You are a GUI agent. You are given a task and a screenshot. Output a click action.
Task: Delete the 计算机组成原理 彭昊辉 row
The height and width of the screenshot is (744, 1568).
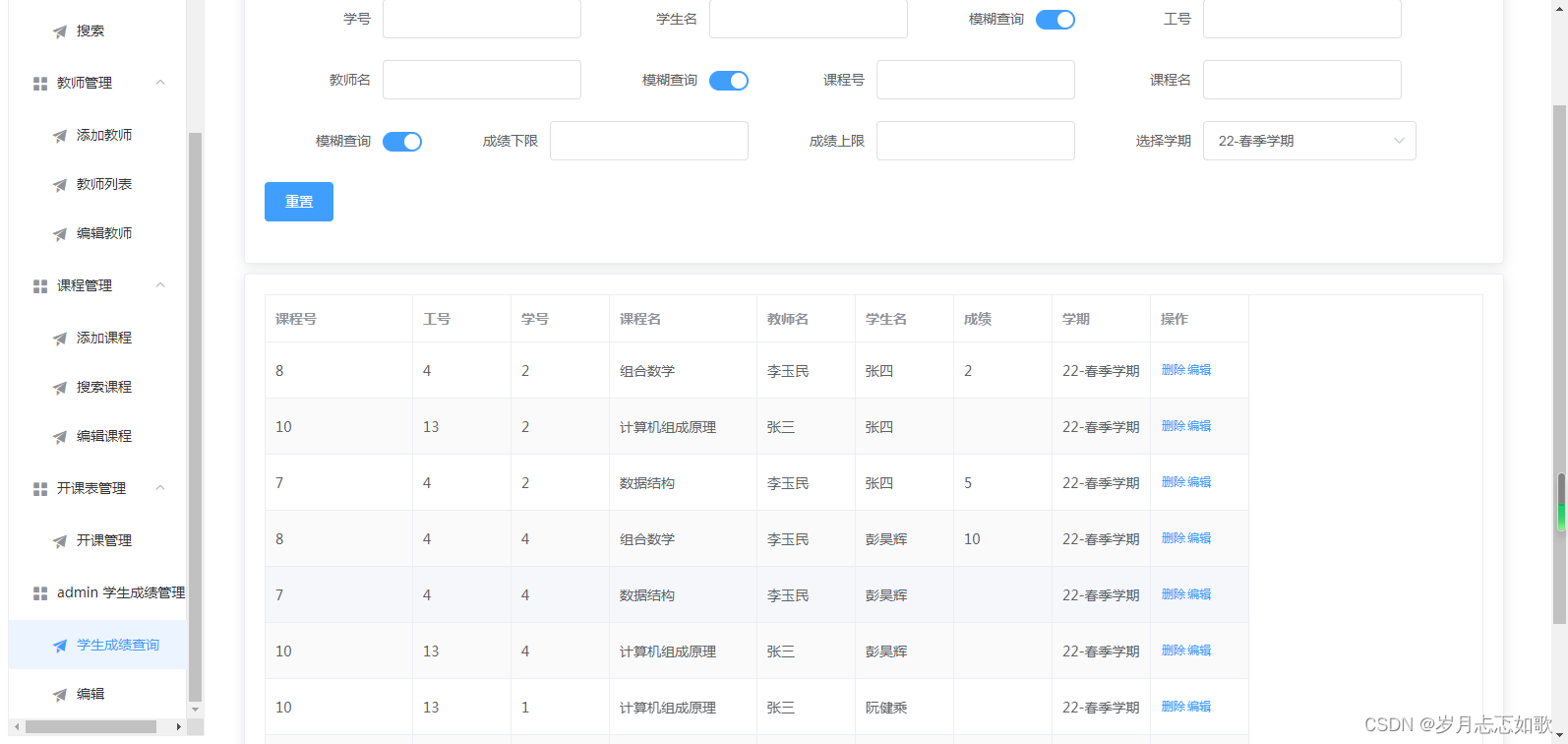pos(1174,651)
